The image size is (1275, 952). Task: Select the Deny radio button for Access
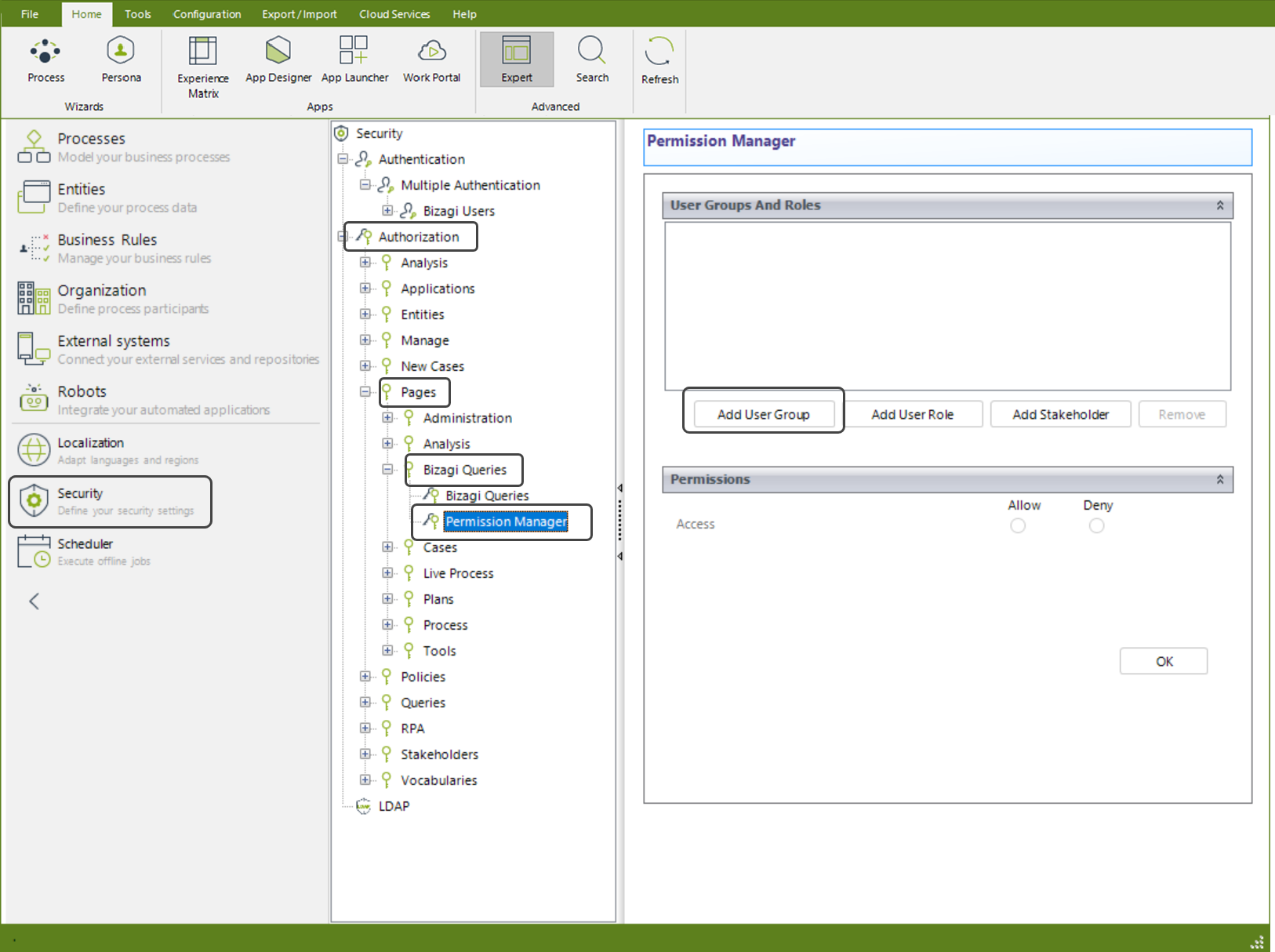(1096, 525)
